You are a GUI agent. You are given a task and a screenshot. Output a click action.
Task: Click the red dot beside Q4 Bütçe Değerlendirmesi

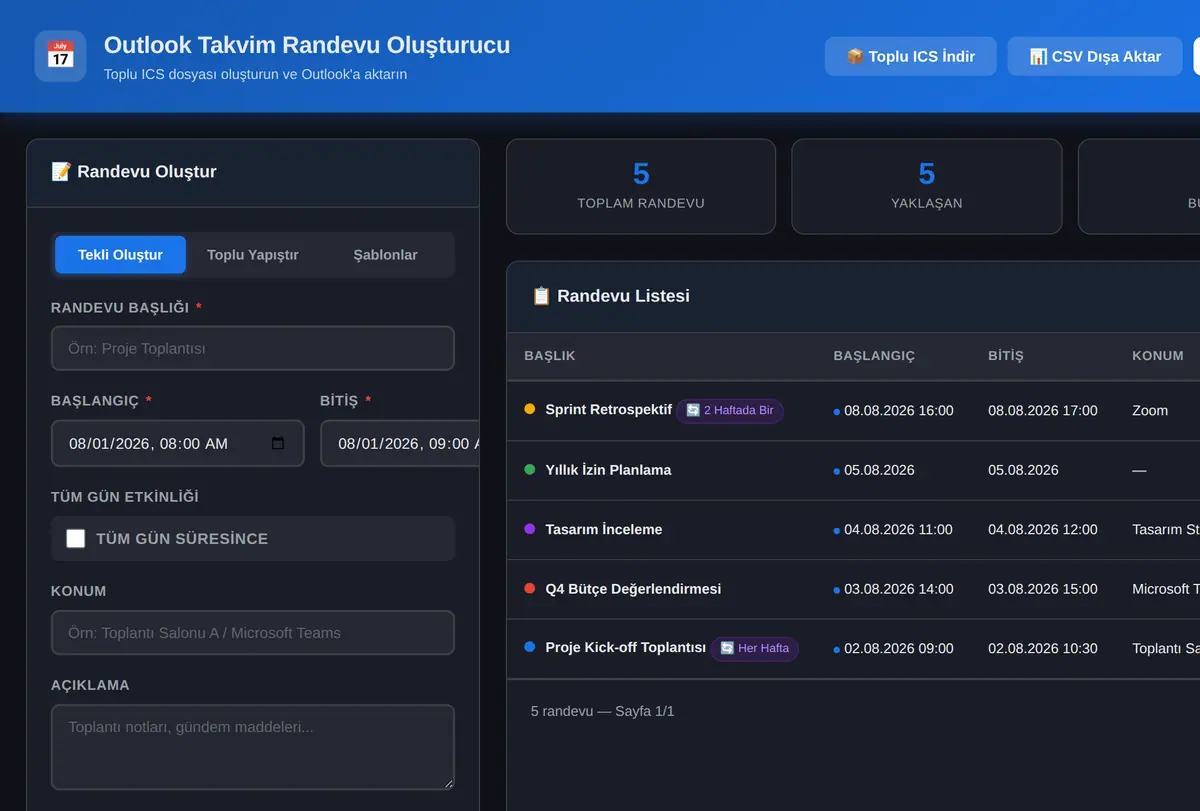pos(530,588)
